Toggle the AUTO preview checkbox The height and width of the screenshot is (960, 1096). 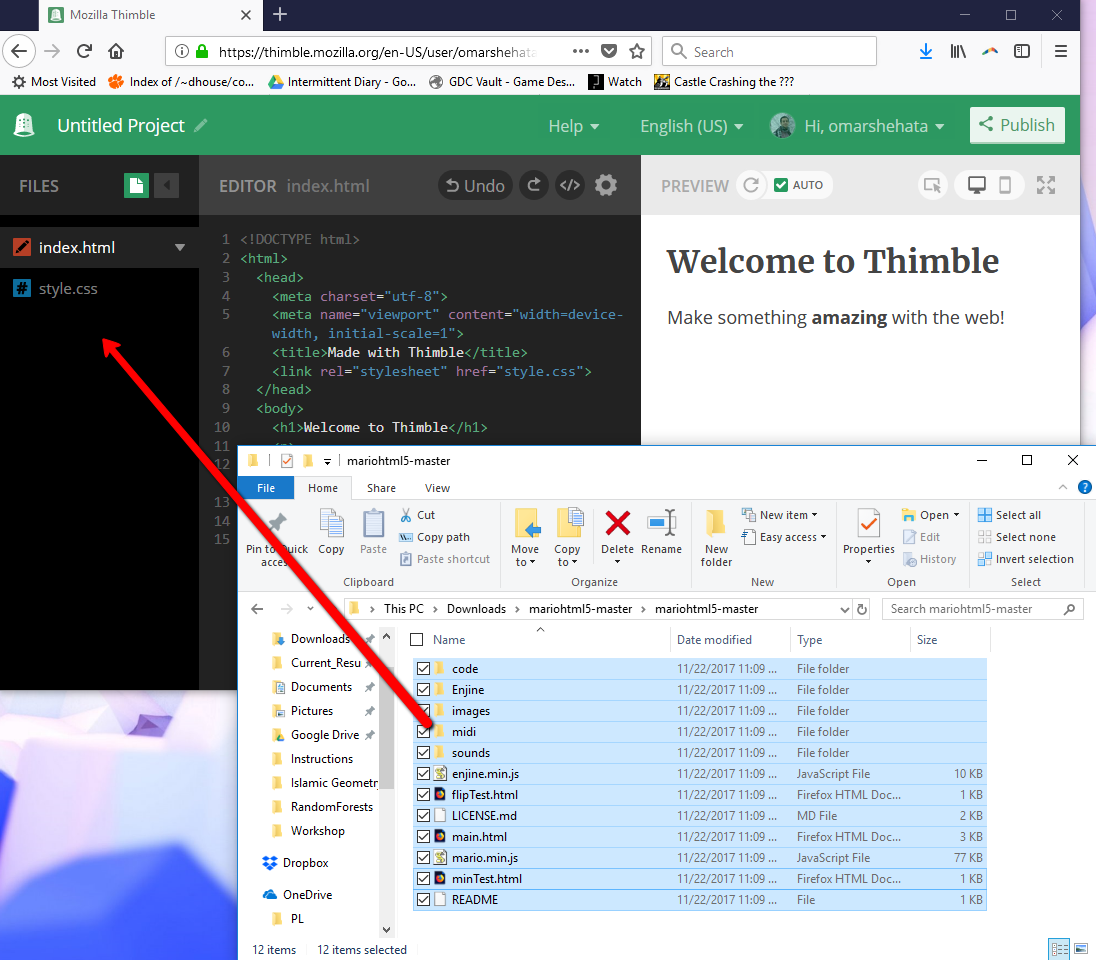coord(781,185)
